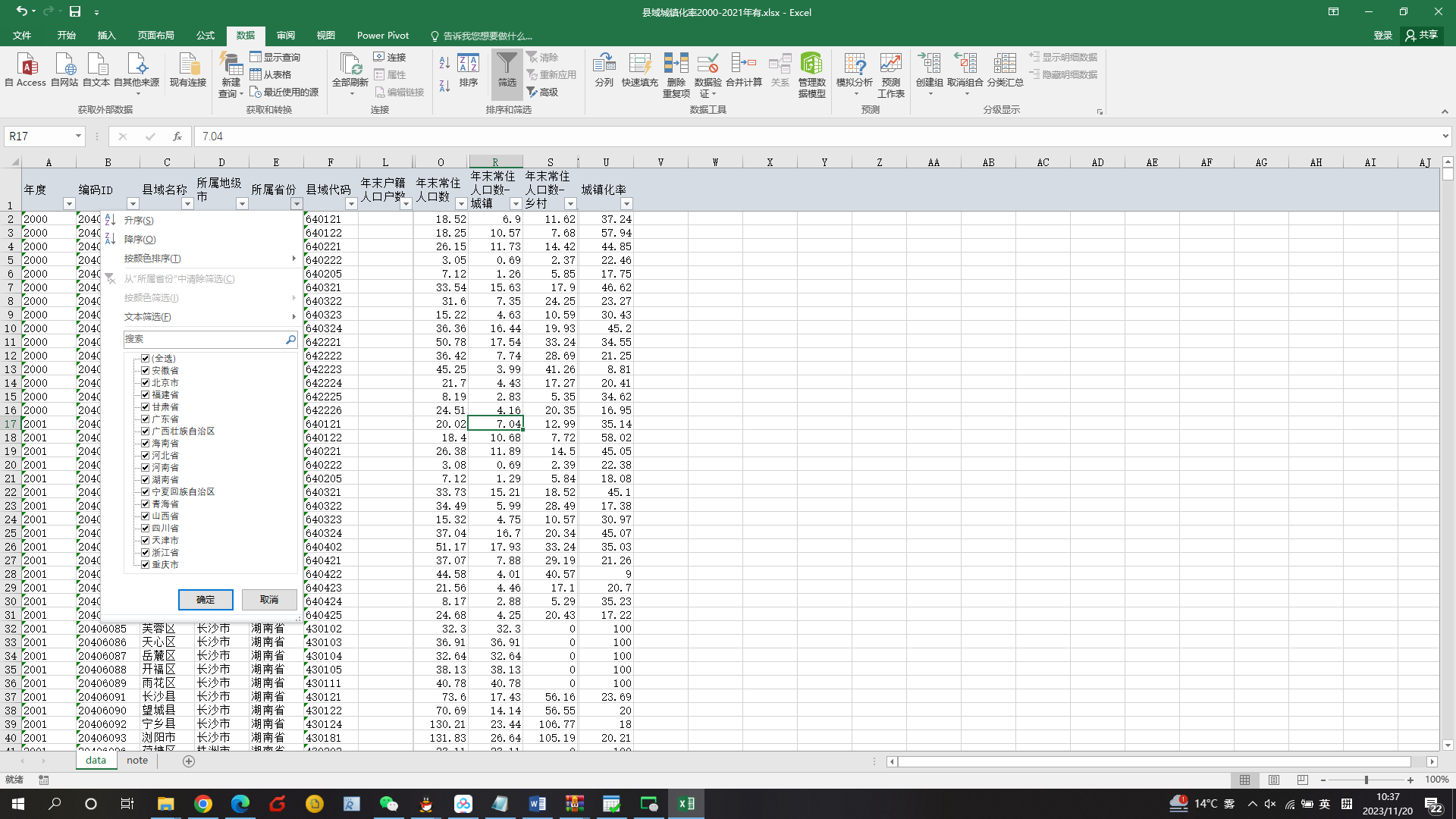Uncheck the 湖南省 filter checkbox
The height and width of the screenshot is (819, 1456).
146,480
